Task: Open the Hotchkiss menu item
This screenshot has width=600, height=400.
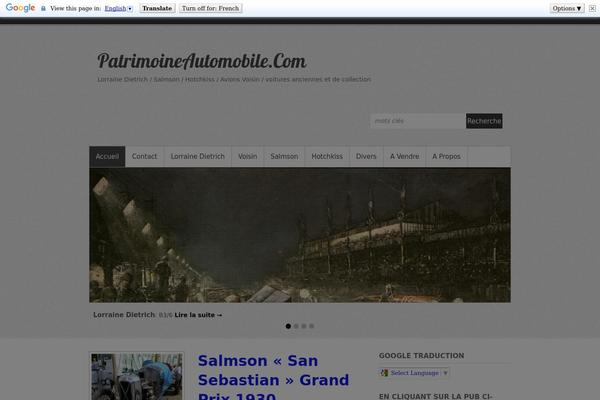Action: click(327, 156)
